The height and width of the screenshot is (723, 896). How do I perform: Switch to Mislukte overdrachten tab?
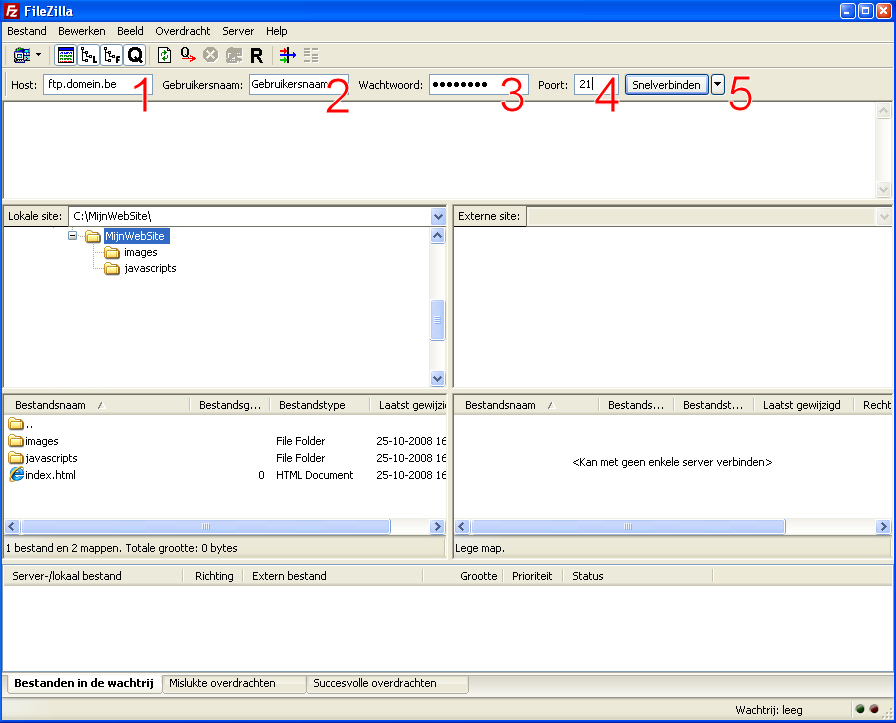[234, 684]
